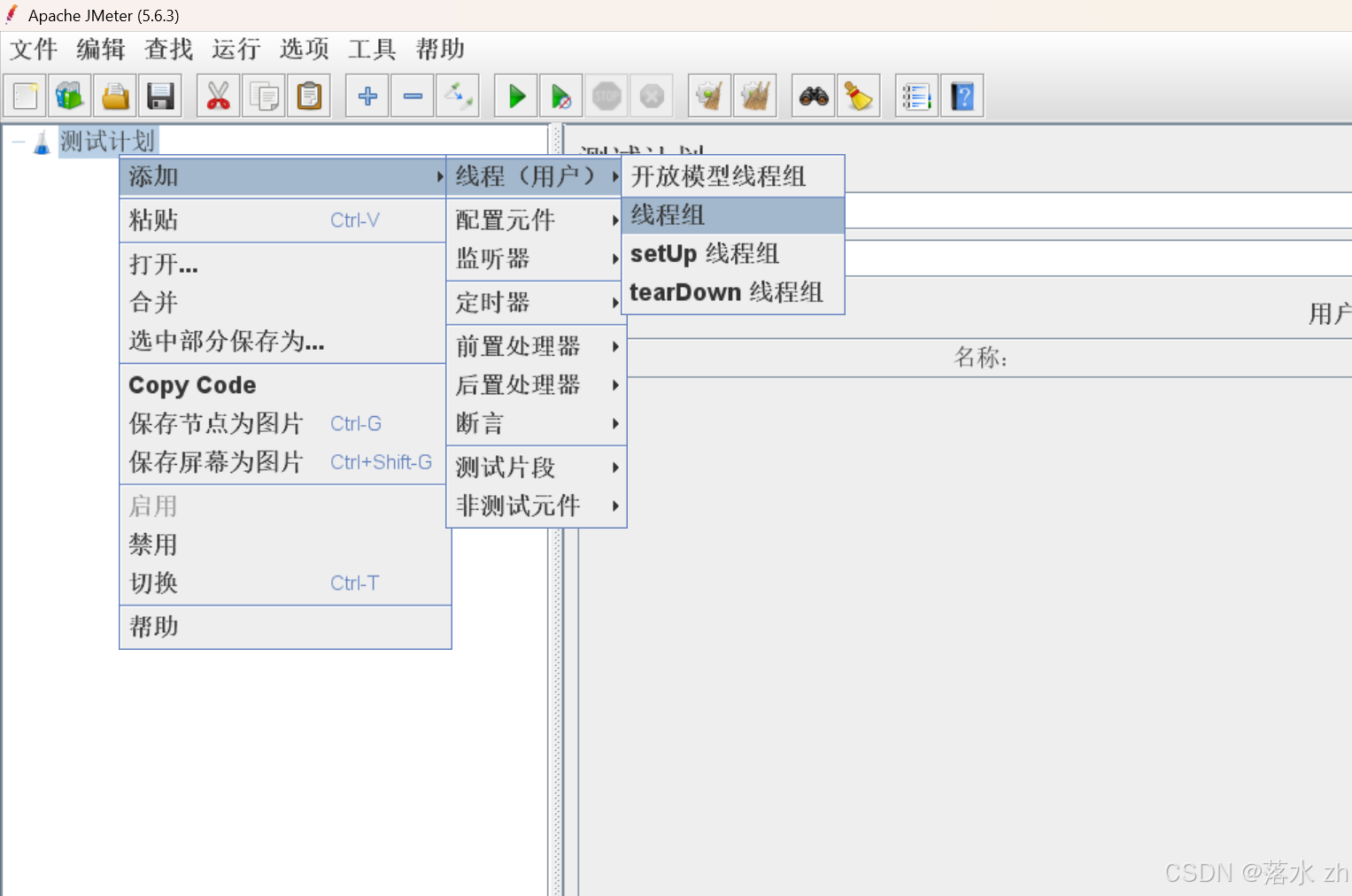Open the 编辑 menu
1352x896 pixels.
(x=101, y=49)
